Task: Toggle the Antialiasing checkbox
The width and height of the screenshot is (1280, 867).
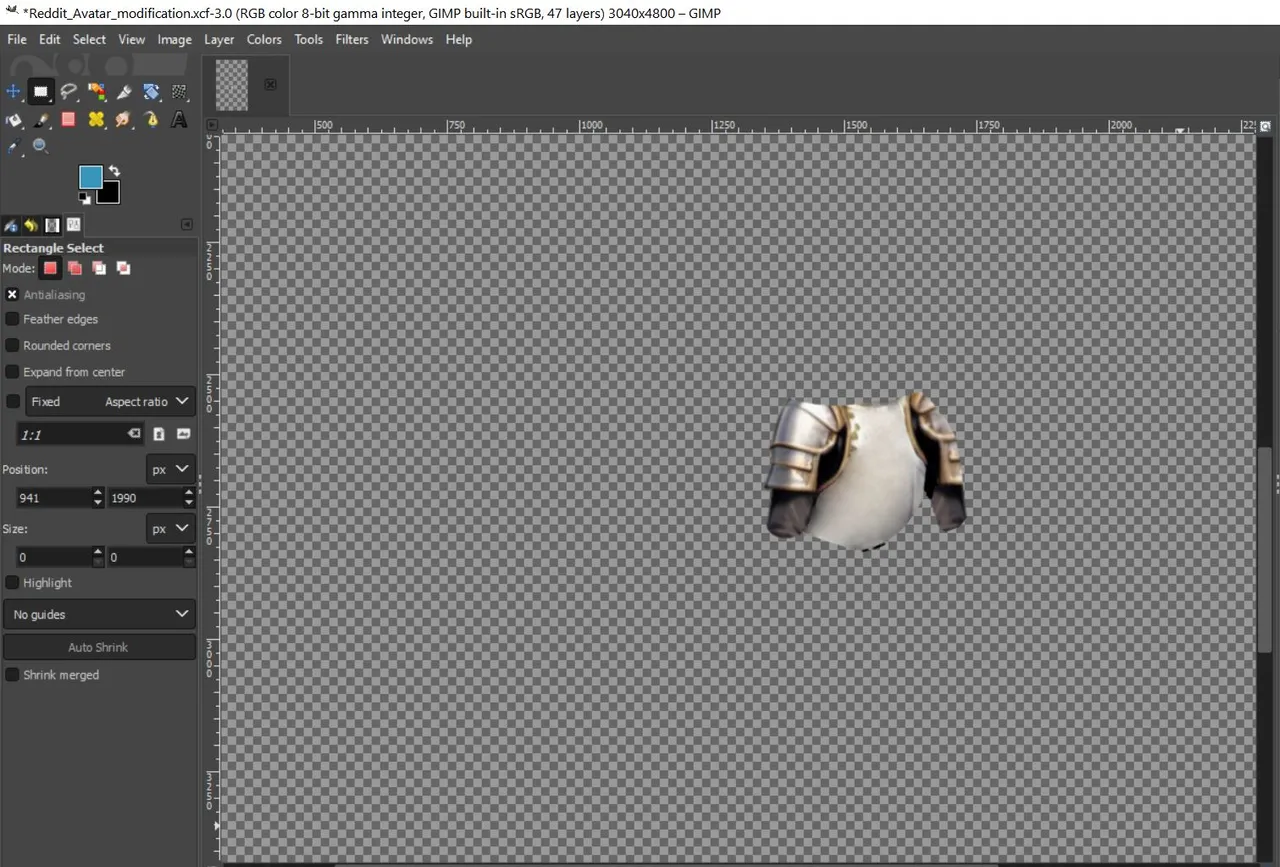Action: 12,295
